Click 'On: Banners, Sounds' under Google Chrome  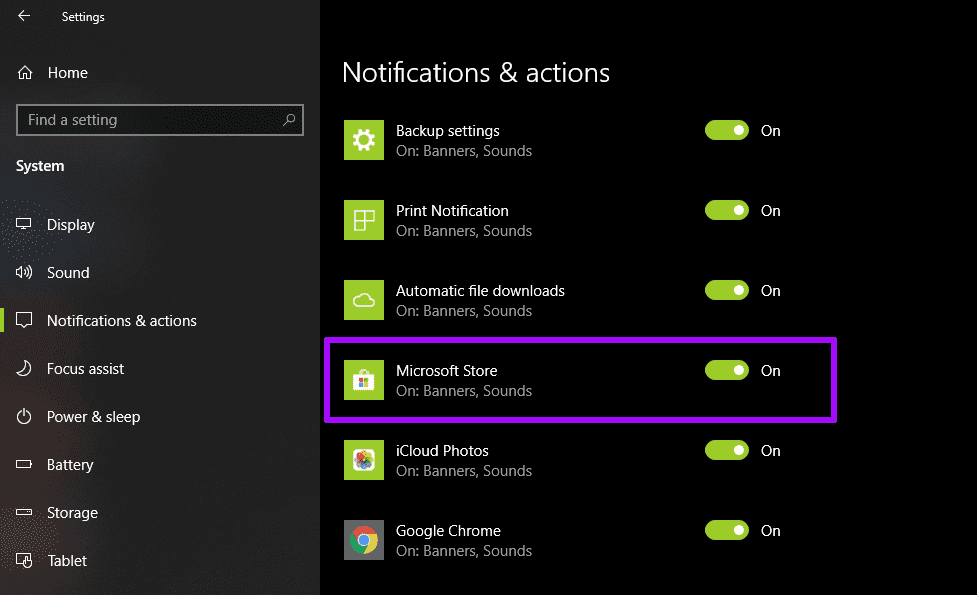coord(464,551)
